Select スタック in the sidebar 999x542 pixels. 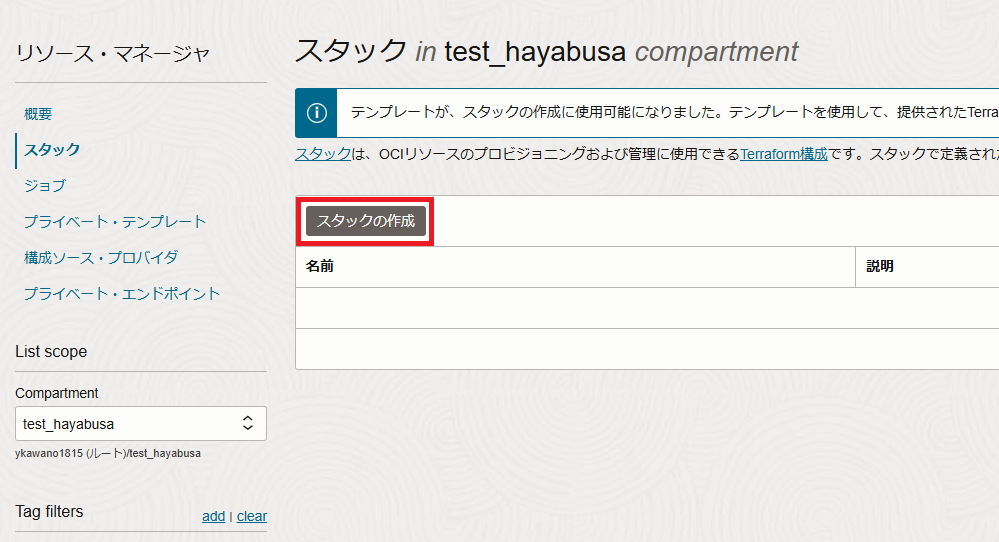pos(52,150)
